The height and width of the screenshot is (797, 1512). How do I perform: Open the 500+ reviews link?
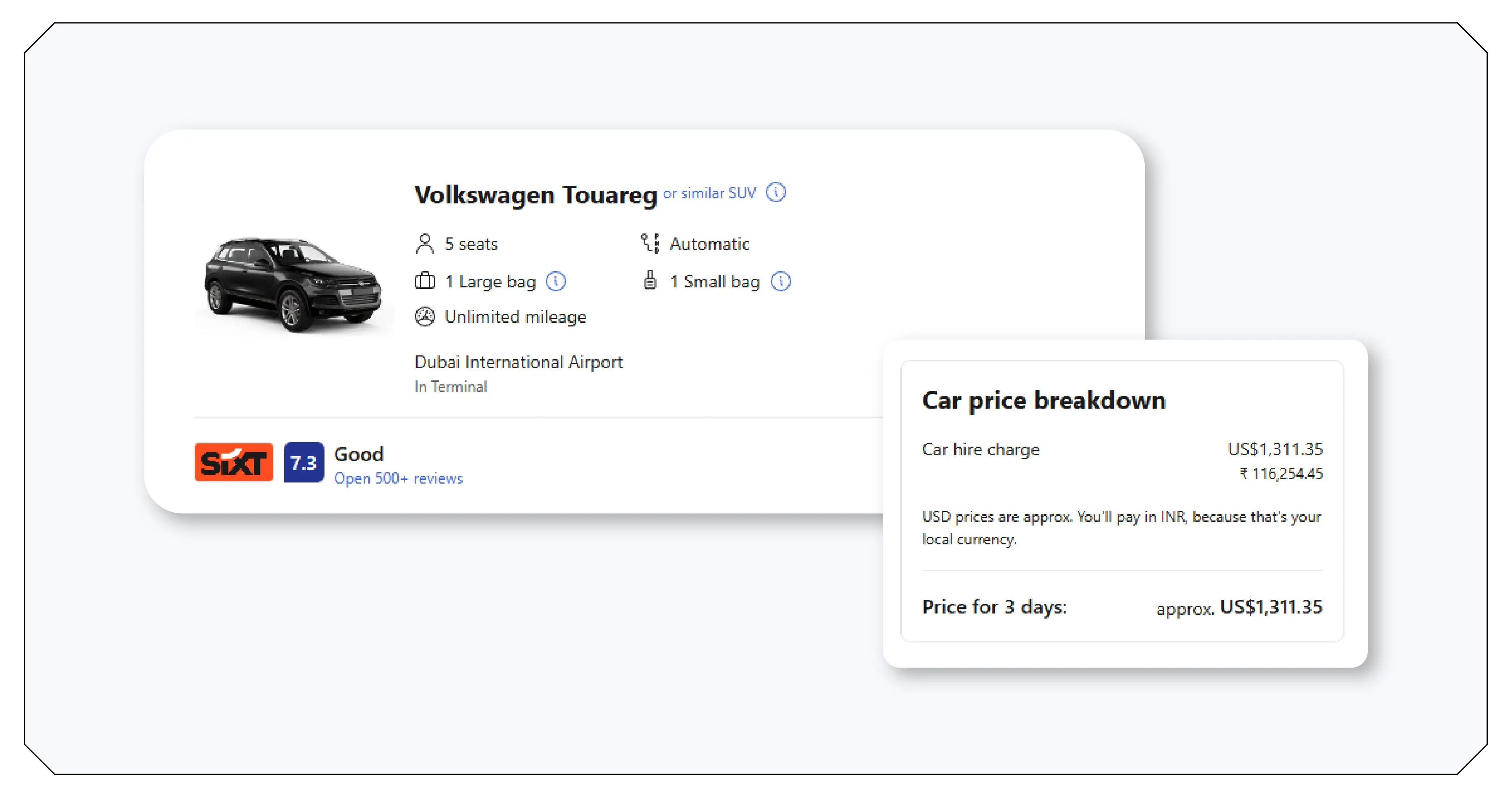(x=398, y=478)
